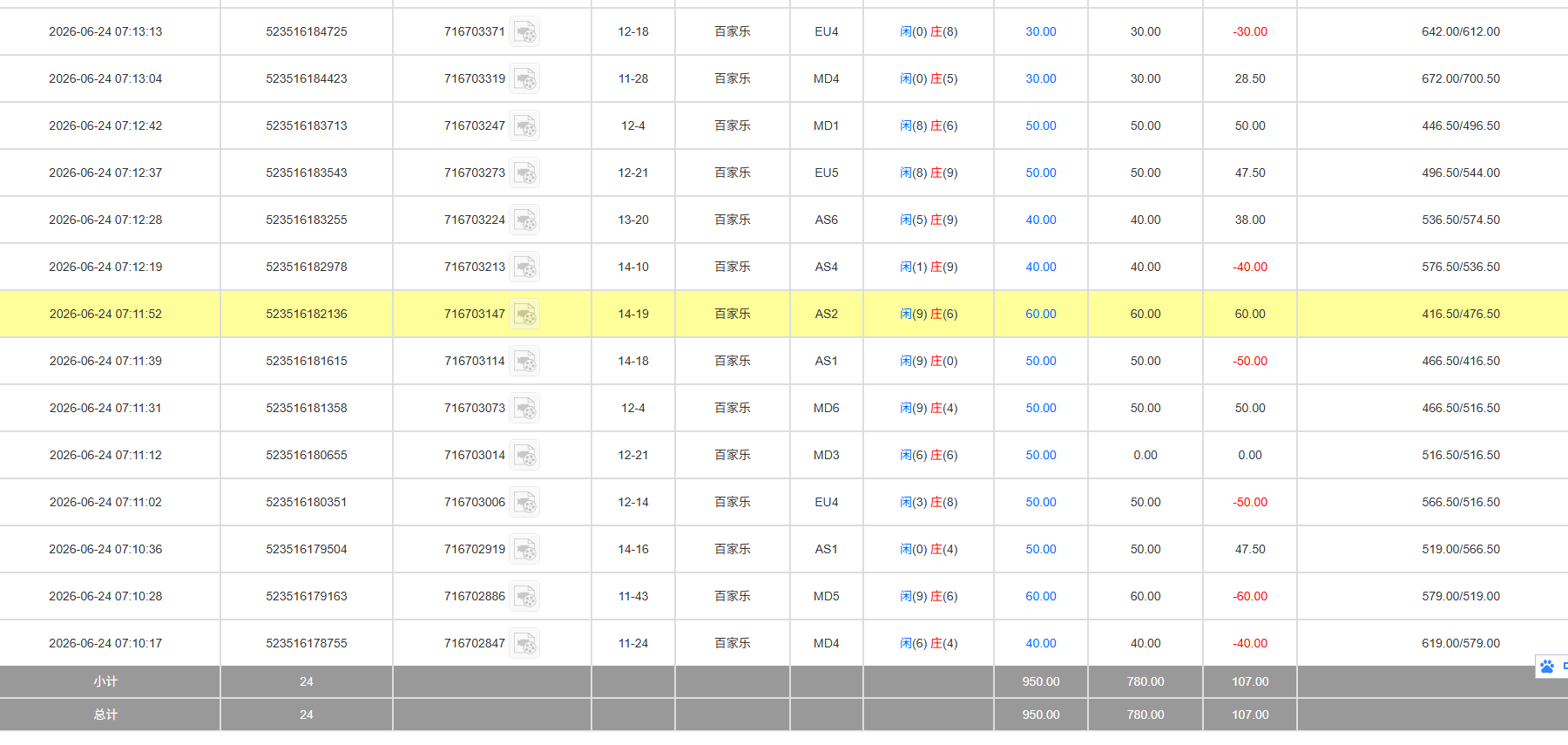Click table code MD6
The height and width of the screenshot is (745, 1568).
pos(826,408)
